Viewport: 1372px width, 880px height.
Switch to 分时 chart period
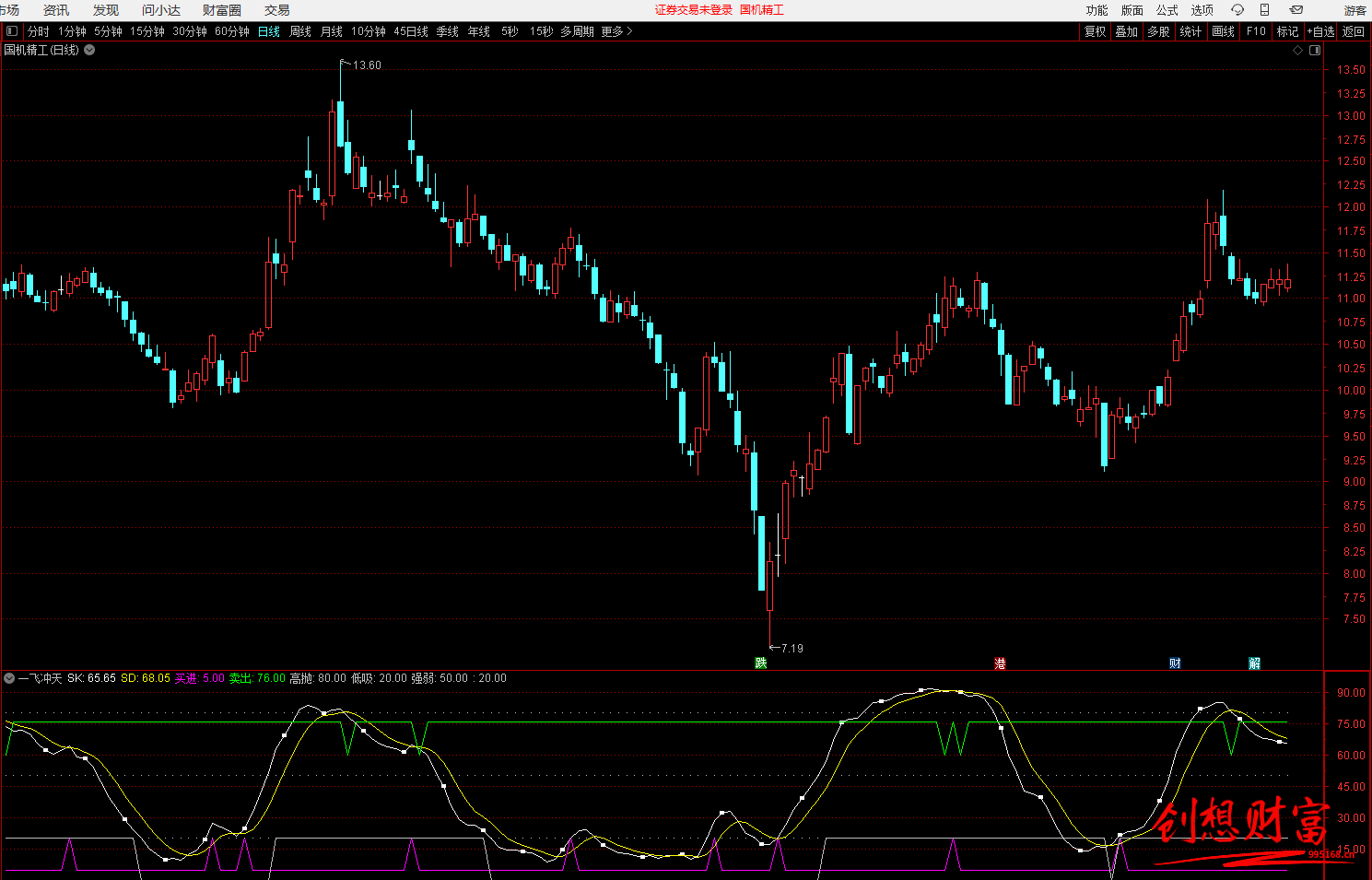pyautogui.click(x=39, y=31)
